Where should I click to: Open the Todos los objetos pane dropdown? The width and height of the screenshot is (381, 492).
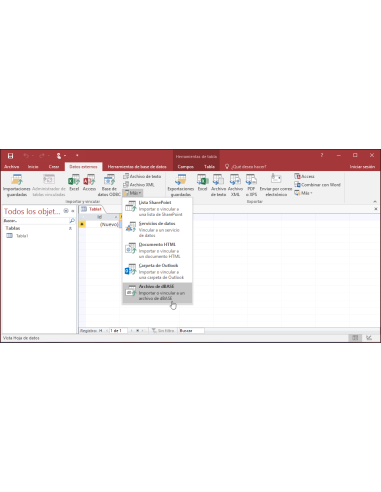(x=66, y=211)
